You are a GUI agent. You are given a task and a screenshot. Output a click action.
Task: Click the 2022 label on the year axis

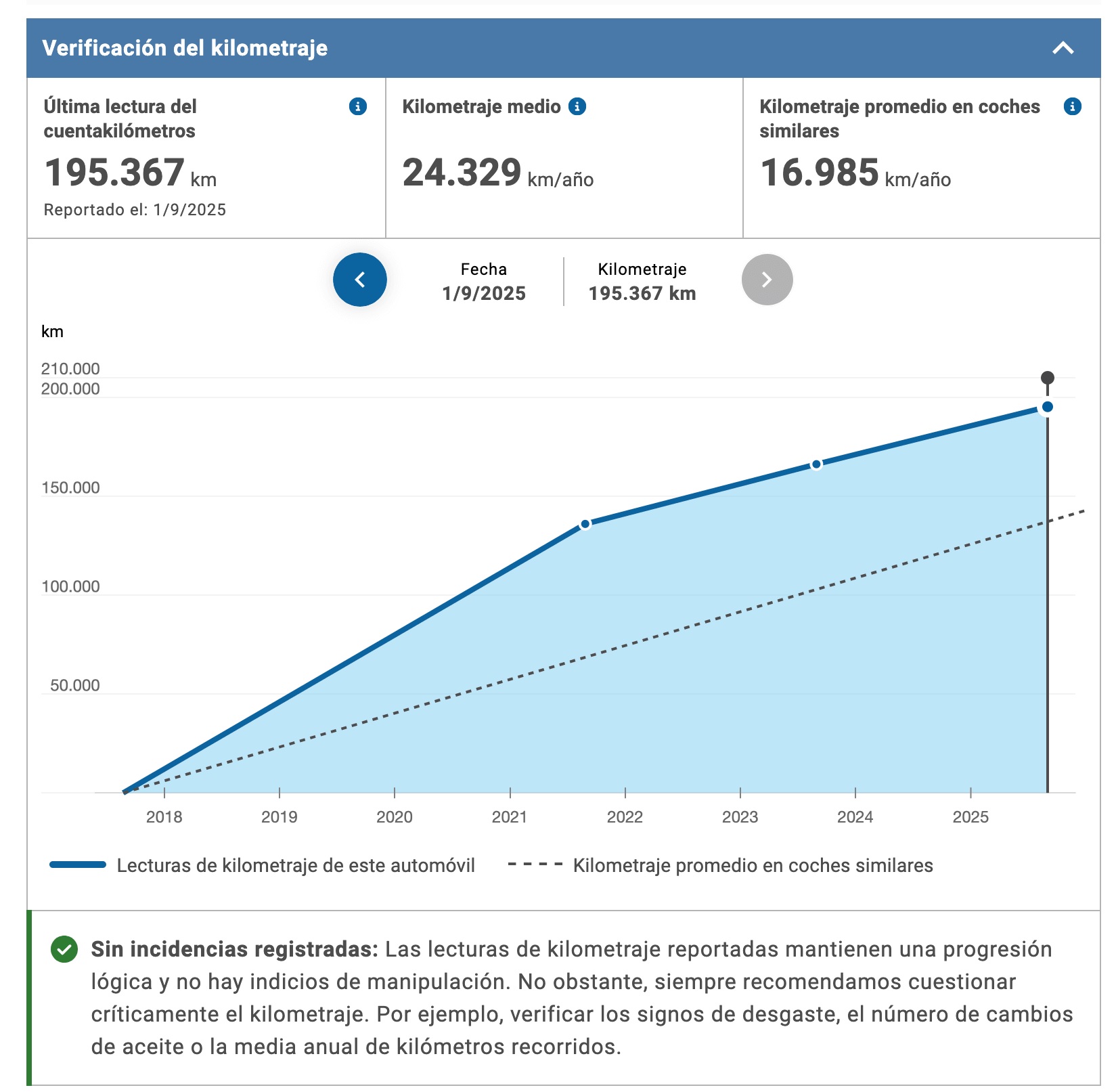[625, 817]
